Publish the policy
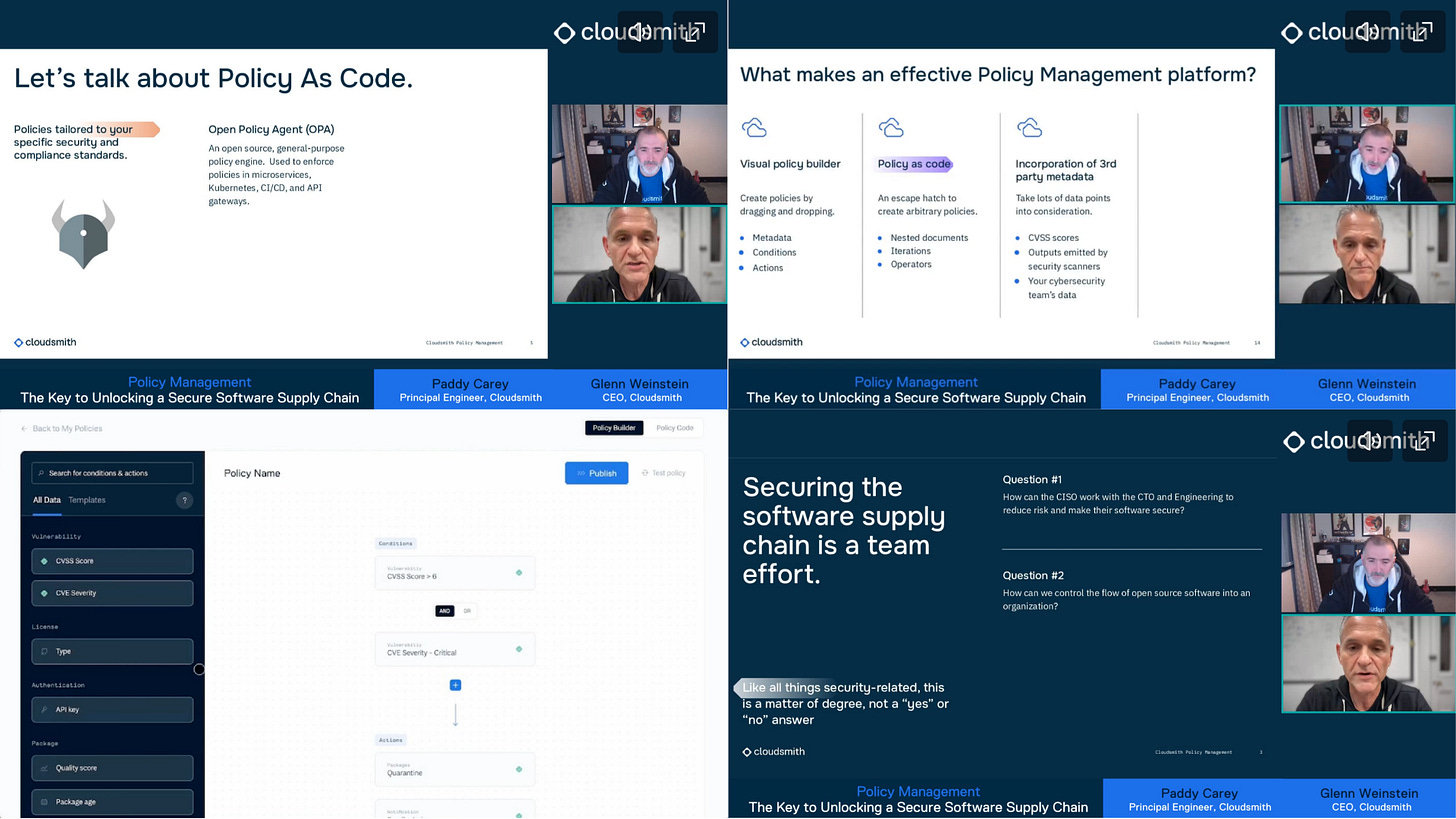 click(x=596, y=473)
